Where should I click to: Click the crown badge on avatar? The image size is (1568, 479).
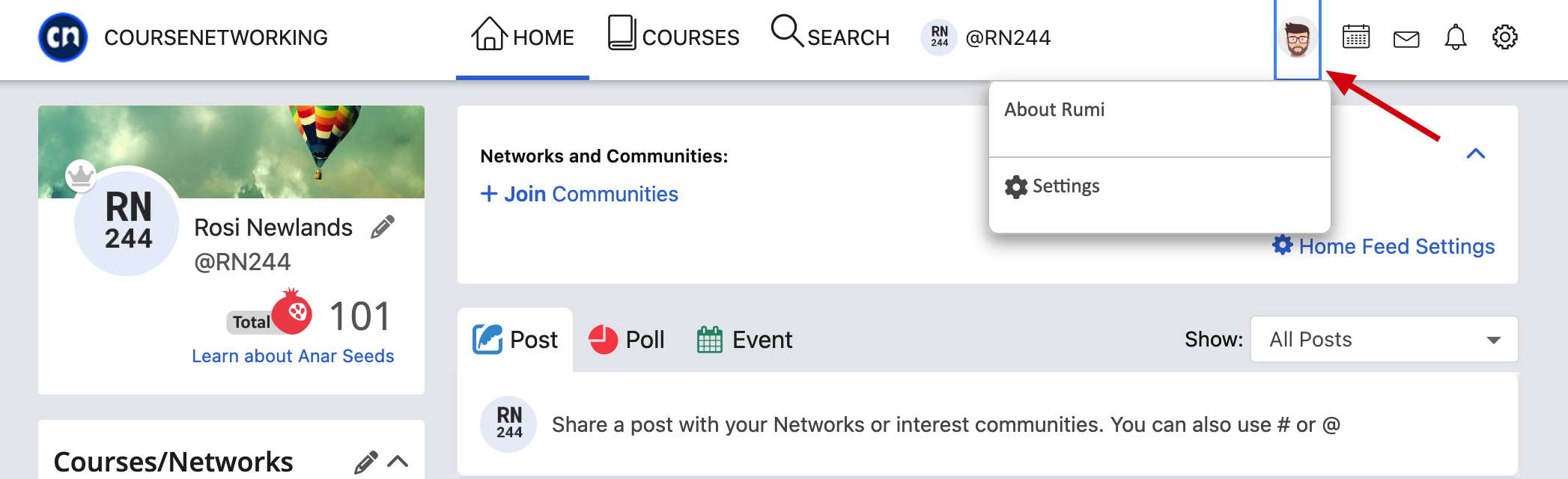pyautogui.click(x=80, y=176)
